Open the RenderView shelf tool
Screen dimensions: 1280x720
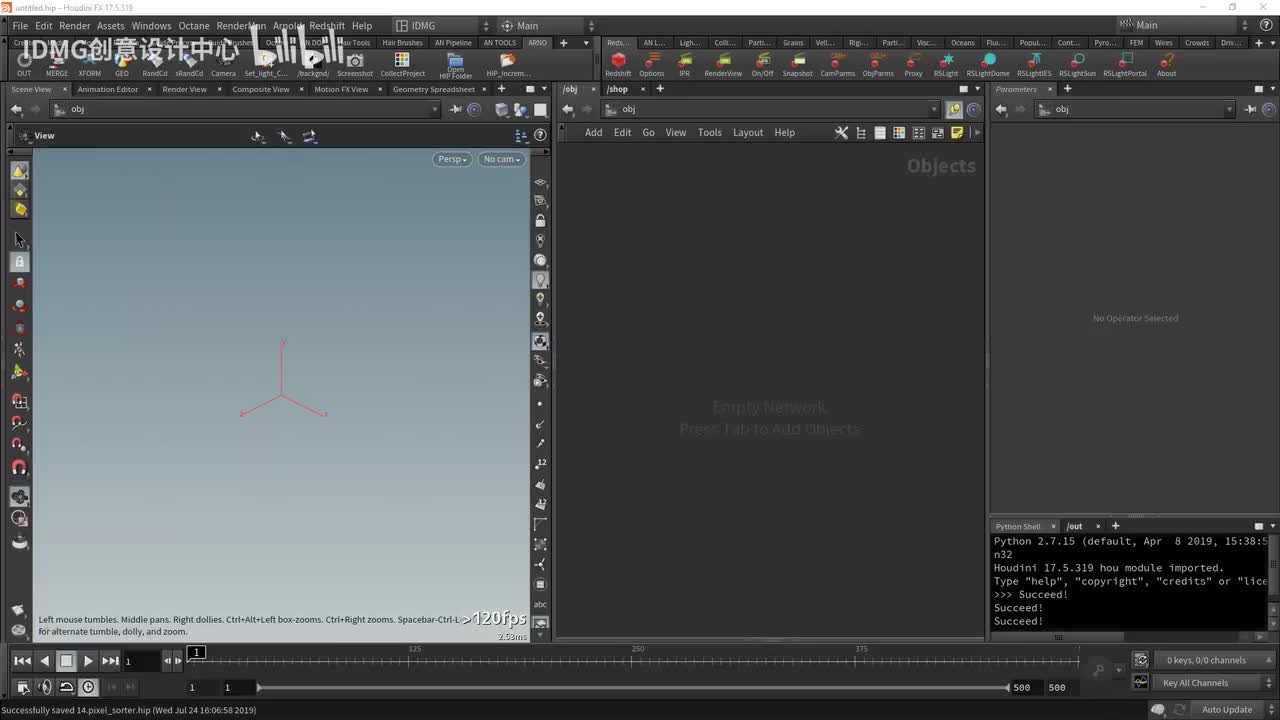pyautogui.click(x=723, y=61)
